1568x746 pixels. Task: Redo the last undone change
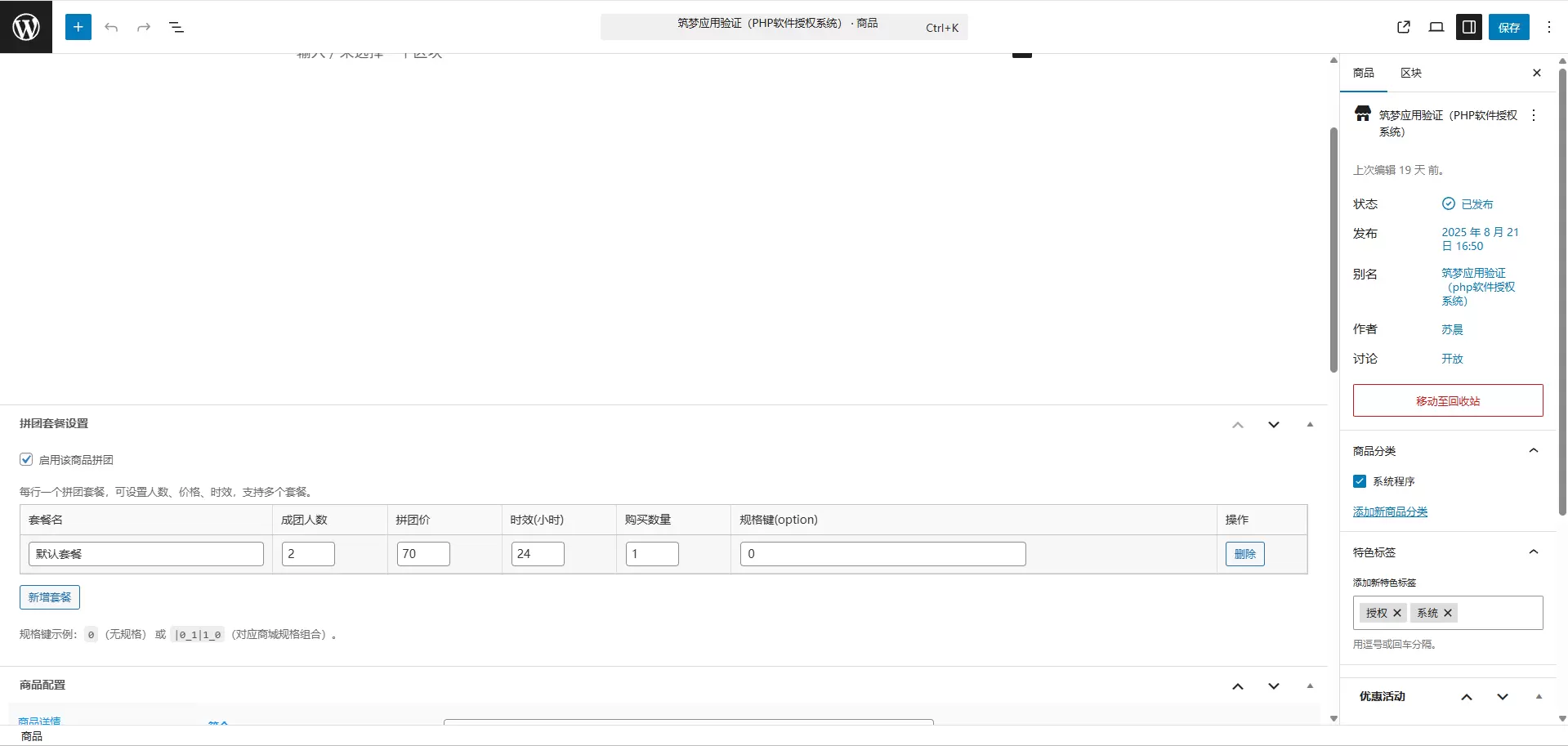(144, 27)
